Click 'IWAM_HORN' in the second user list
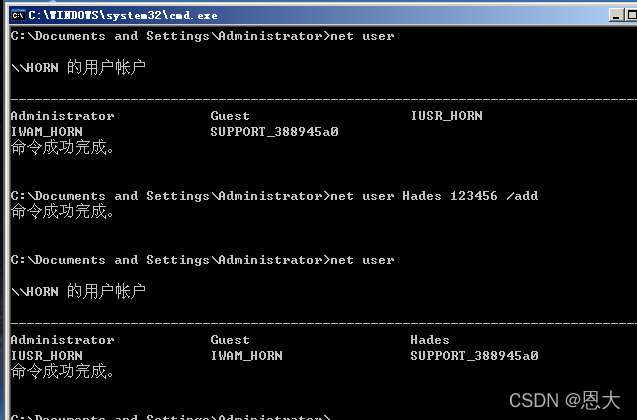This screenshot has width=637, height=420. pos(247,356)
